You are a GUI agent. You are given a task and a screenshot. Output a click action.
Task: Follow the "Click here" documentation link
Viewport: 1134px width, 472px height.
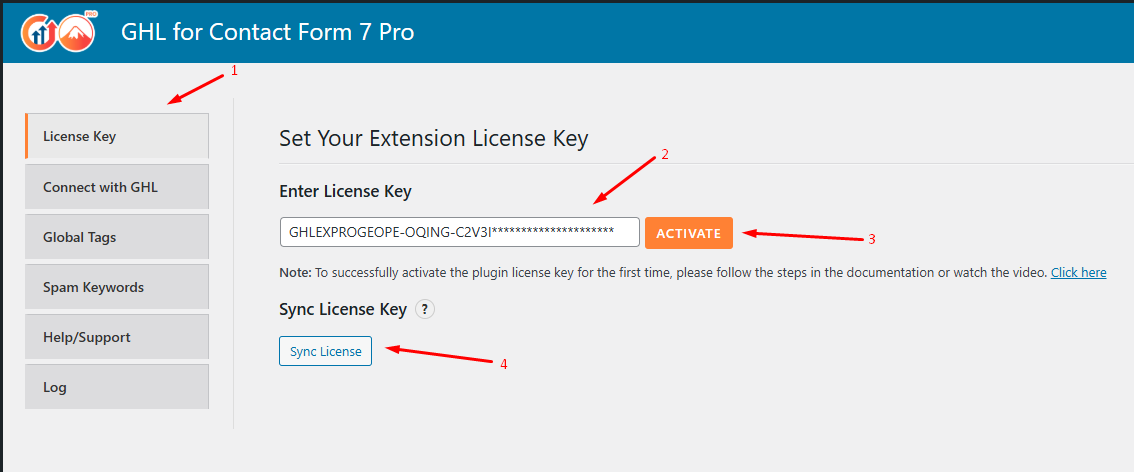tap(1078, 272)
